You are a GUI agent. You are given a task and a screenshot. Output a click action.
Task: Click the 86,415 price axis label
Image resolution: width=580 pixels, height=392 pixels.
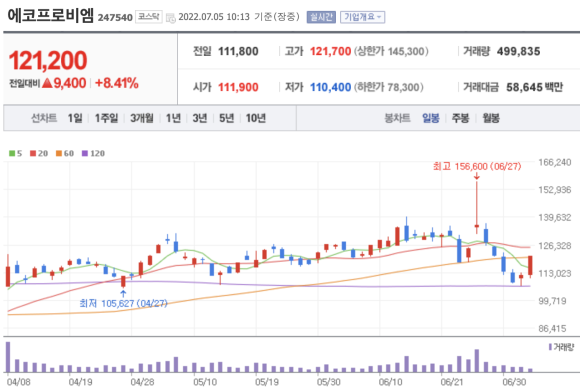(552, 328)
